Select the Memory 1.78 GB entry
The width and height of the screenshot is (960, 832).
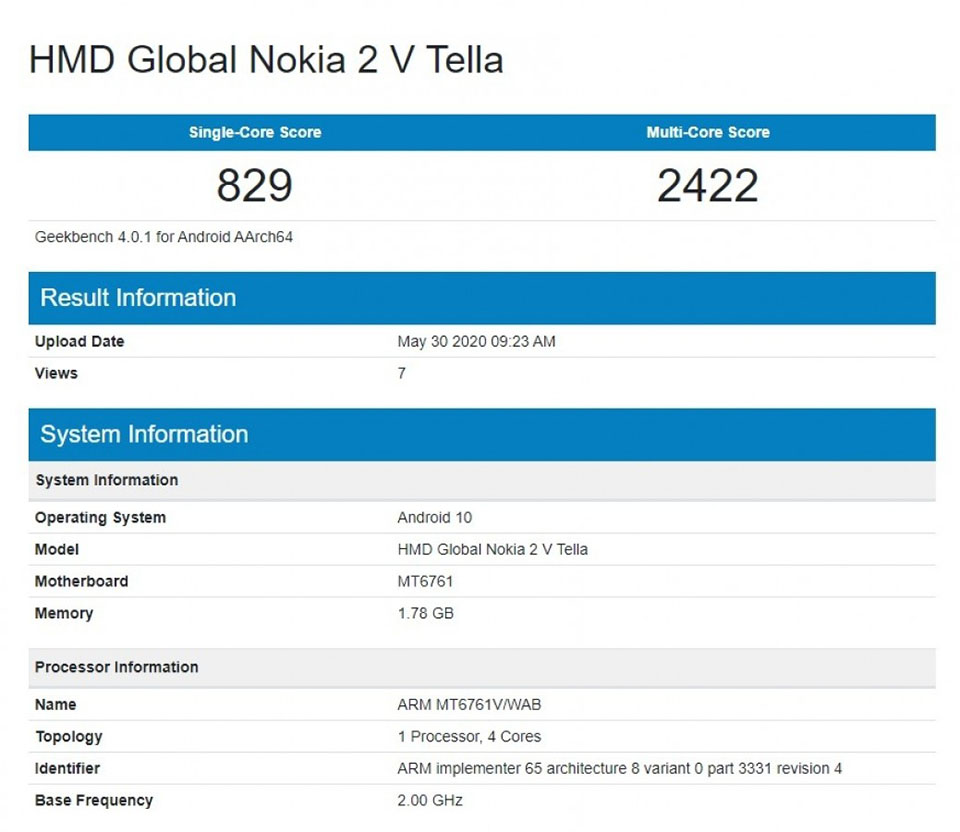pyautogui.click(x=424, y=613)
